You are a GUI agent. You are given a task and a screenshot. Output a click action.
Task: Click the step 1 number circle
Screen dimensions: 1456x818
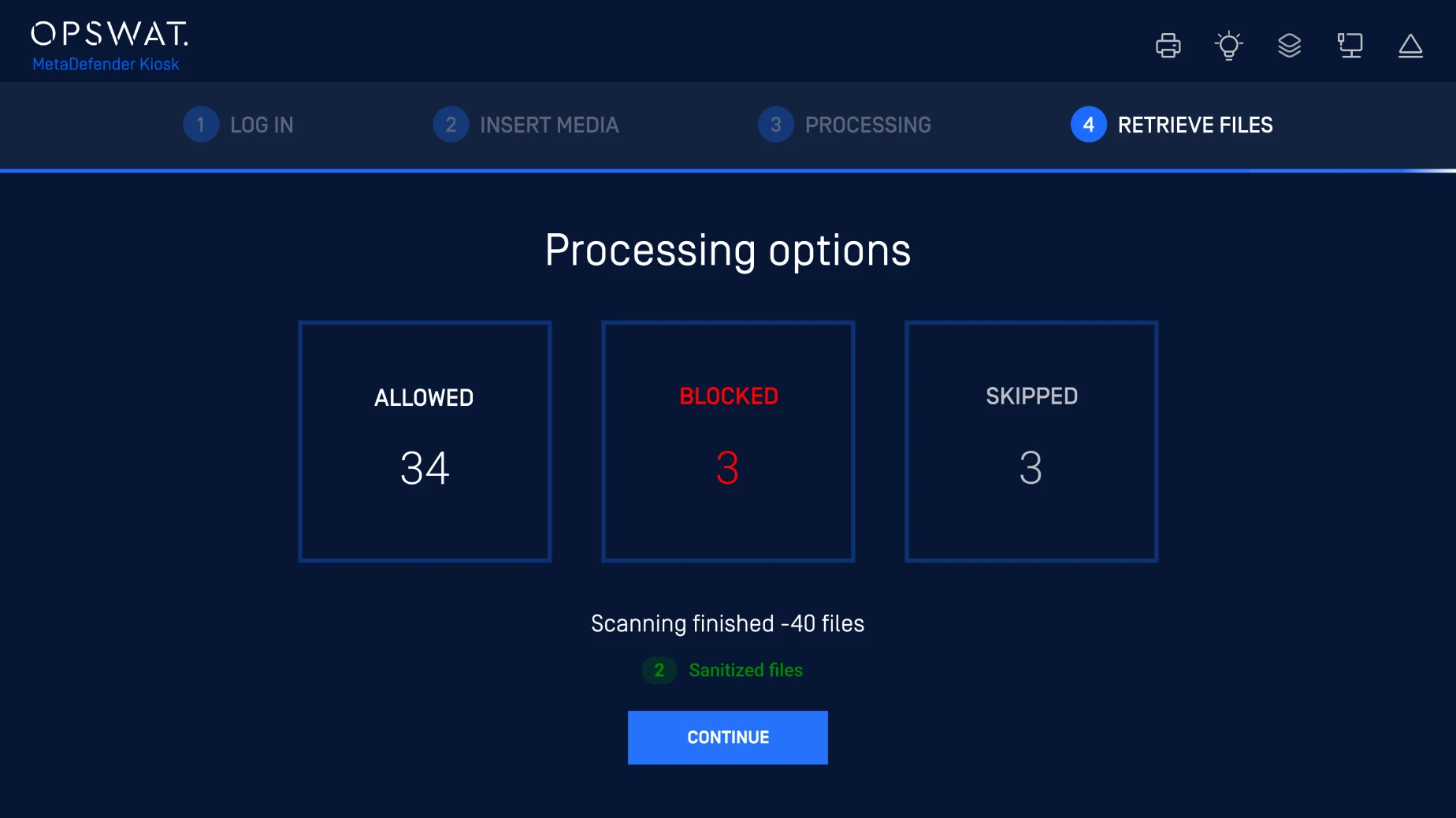[201, 125]
